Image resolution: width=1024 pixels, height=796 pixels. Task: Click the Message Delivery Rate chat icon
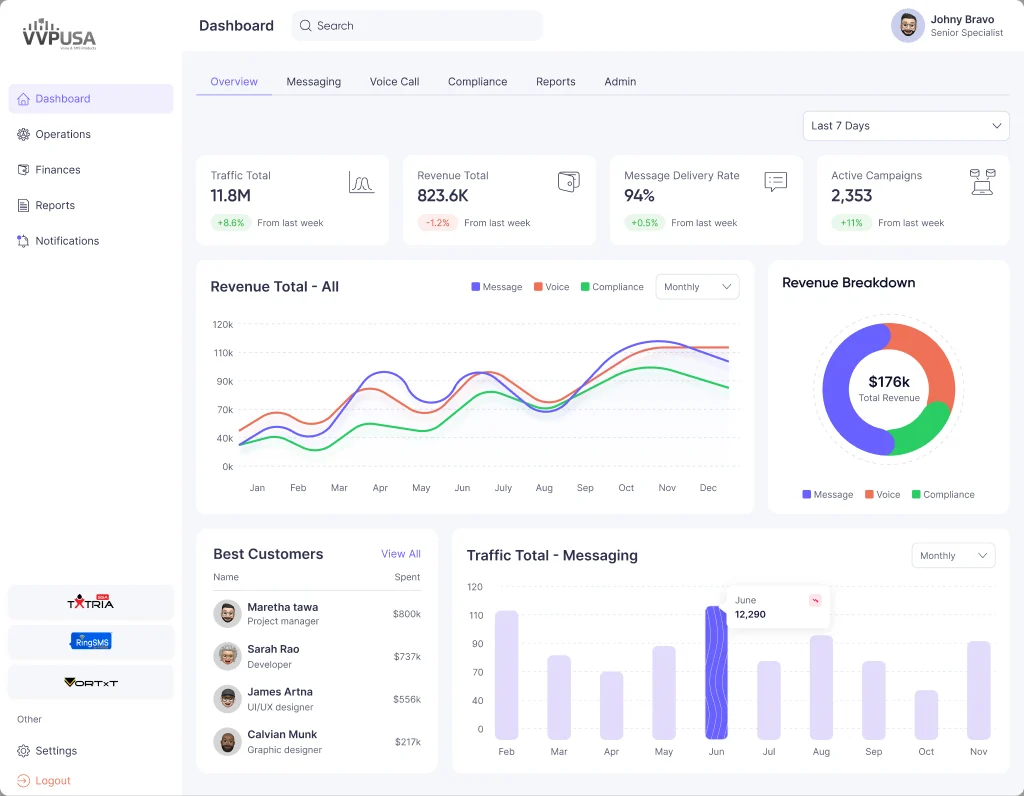(776, 182)
